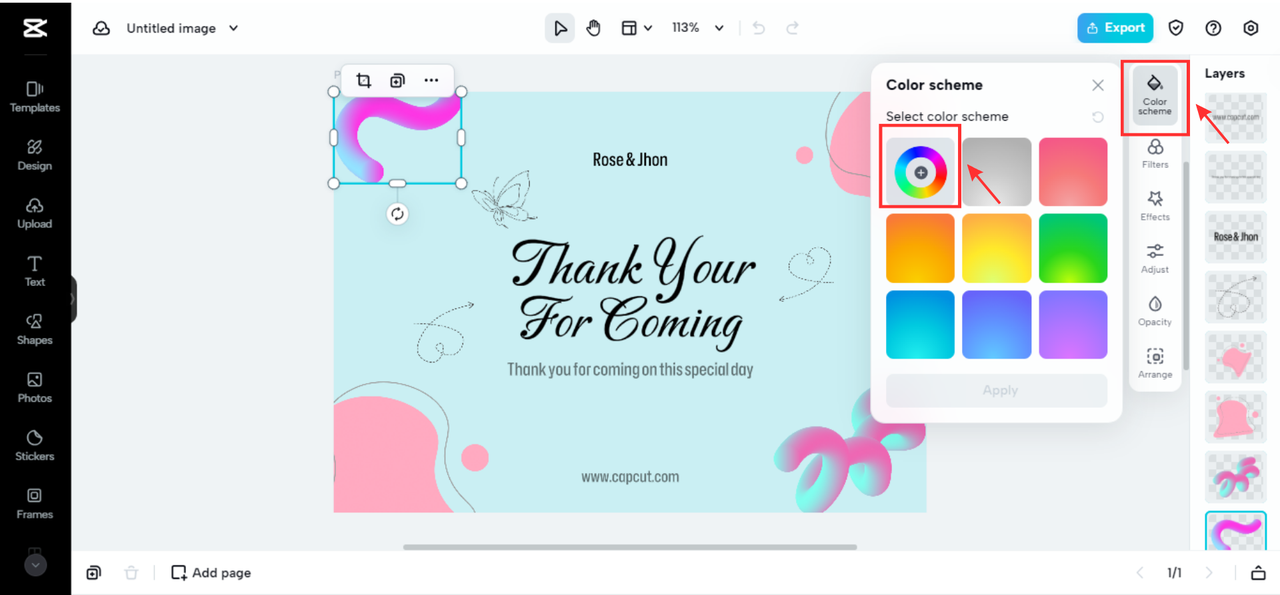Viewport: 1280px width, 595px height.
Task: Open the custom color wheel swatch
Action: tap(920, 172)
